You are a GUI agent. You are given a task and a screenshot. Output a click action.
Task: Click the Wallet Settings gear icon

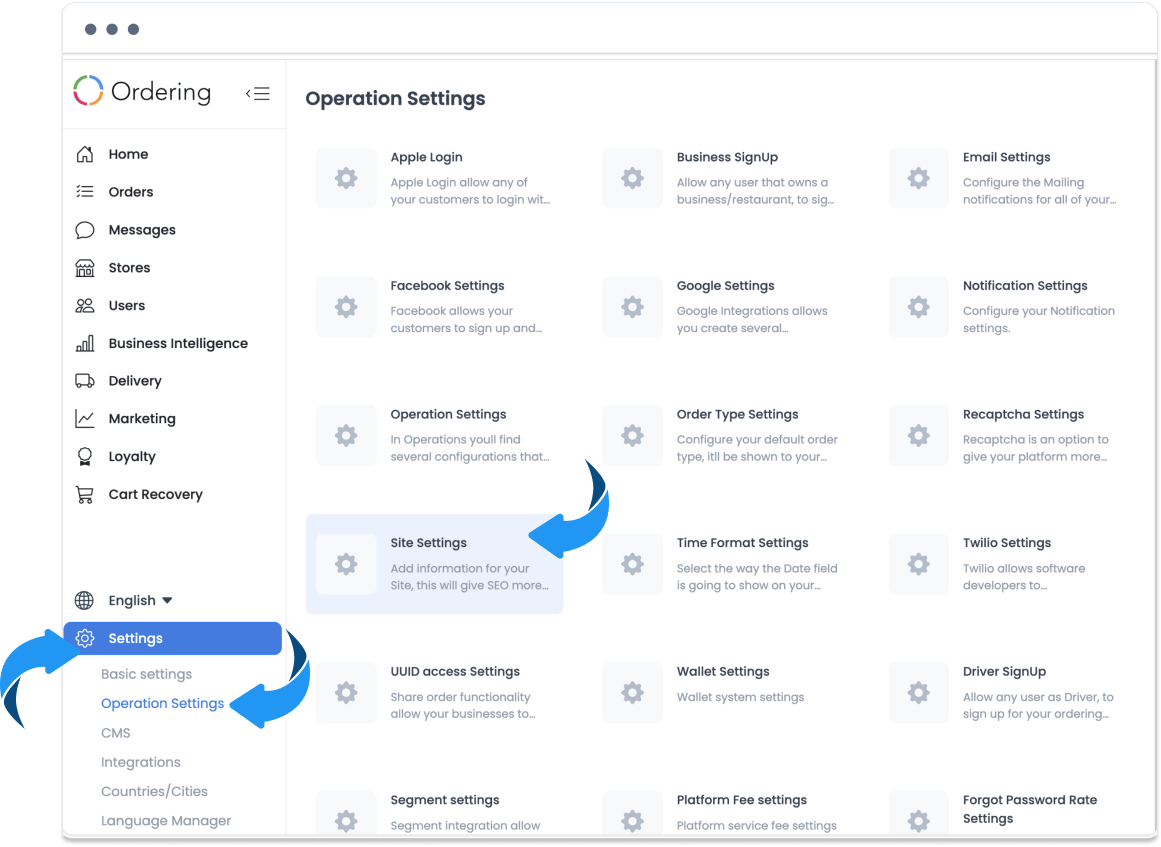point(632,693)
